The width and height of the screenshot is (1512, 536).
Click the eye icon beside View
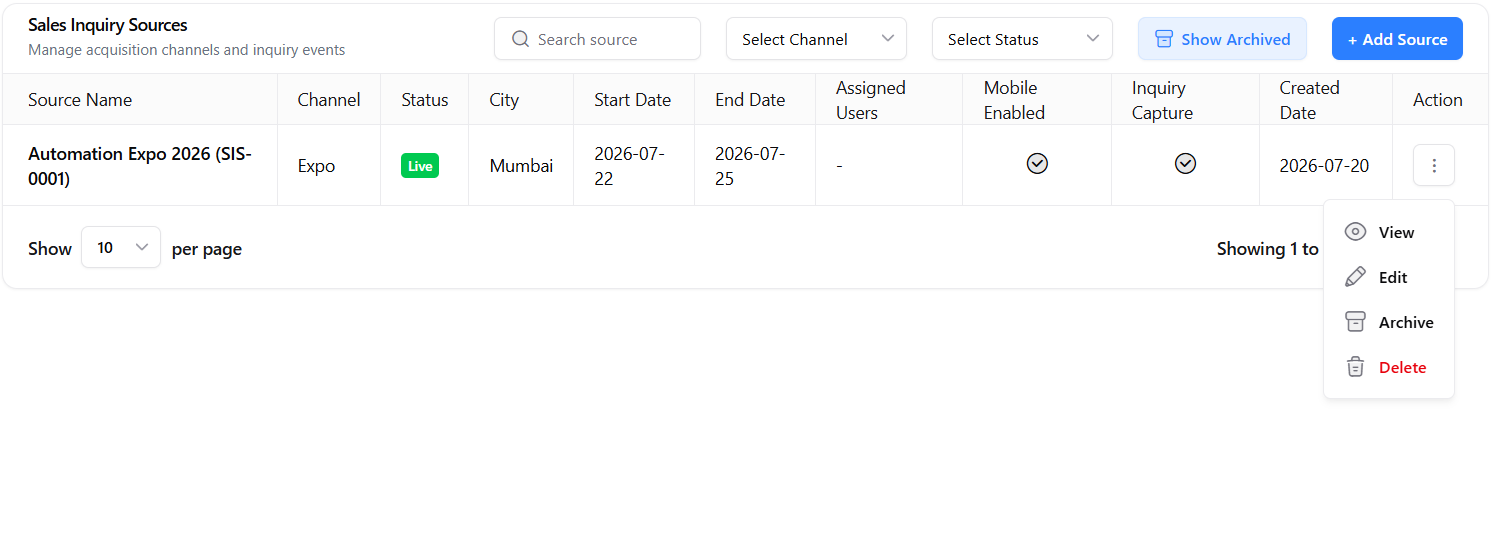click(x=1355, y=232)
